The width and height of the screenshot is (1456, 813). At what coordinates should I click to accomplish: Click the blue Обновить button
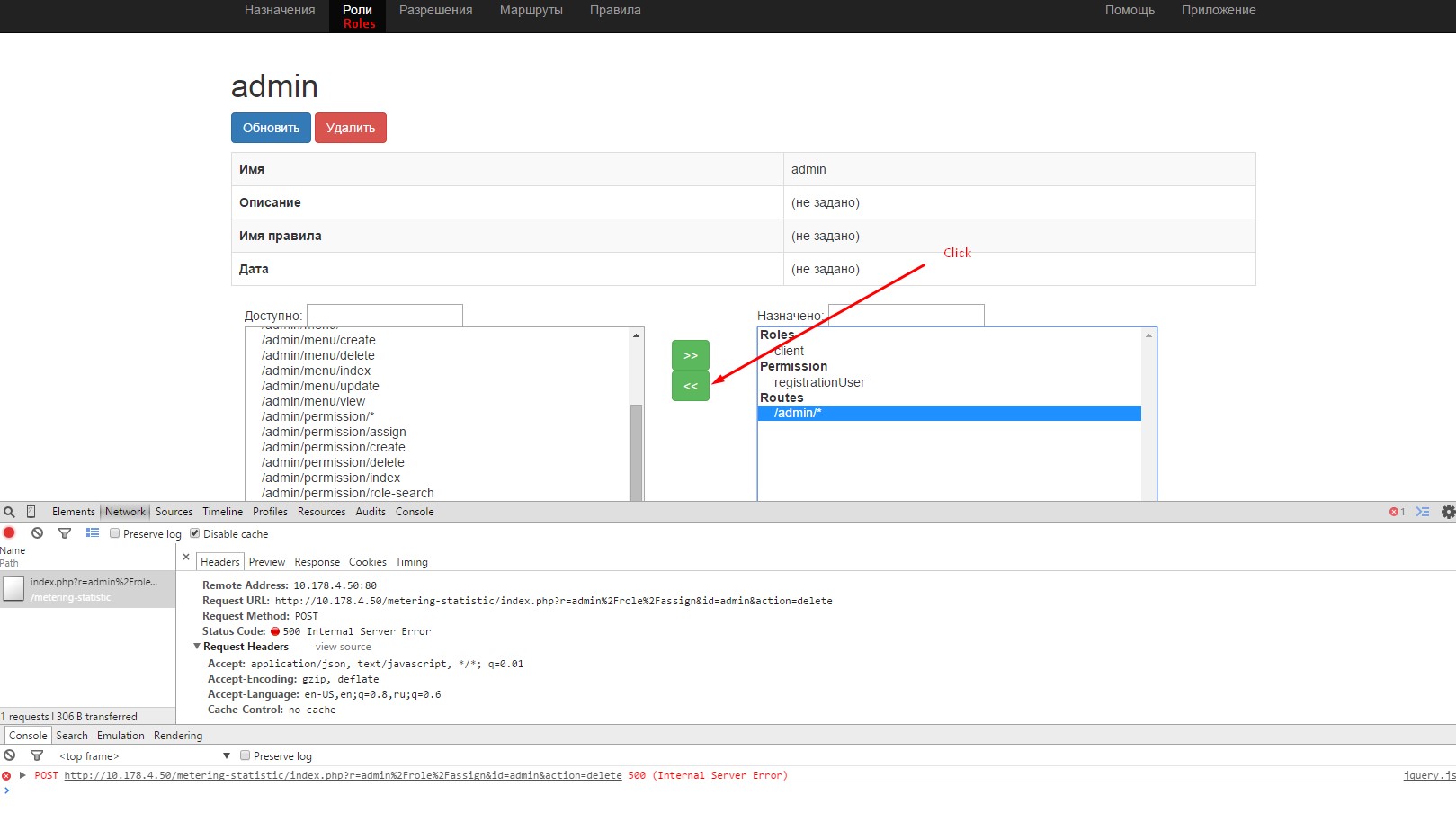(x=271, y=128)
